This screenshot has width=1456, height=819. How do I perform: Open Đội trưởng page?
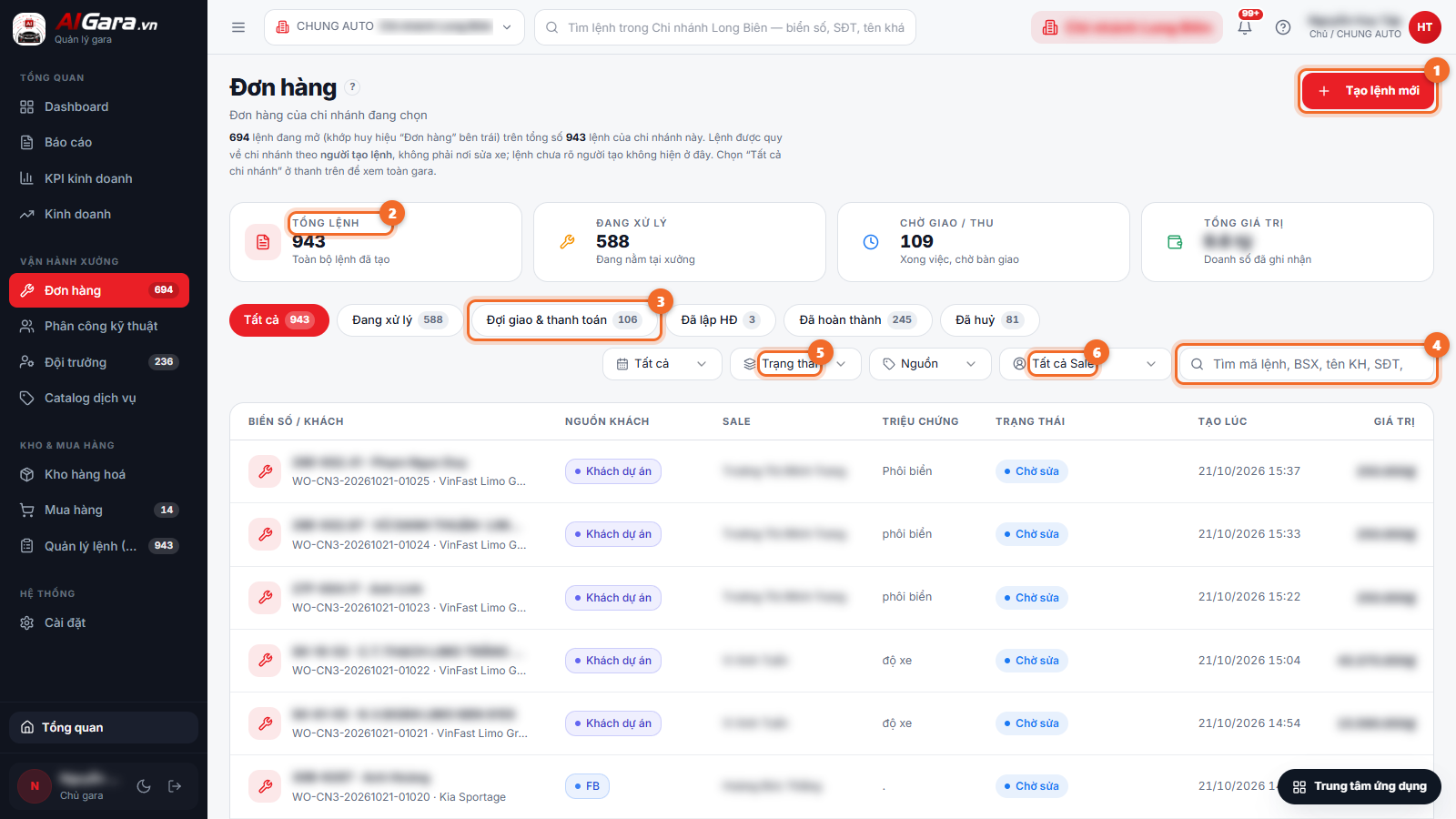(99, 362)
